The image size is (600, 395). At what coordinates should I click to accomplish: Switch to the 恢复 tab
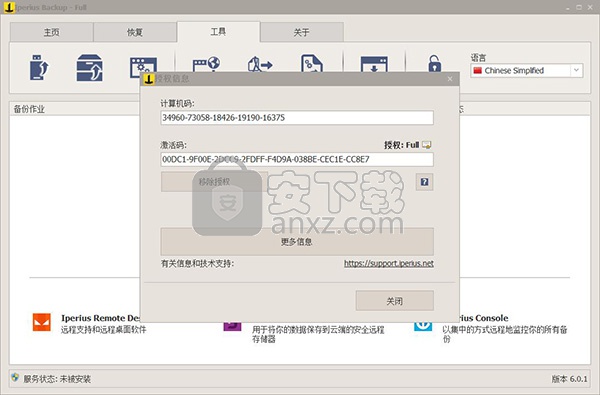(135, 32)
